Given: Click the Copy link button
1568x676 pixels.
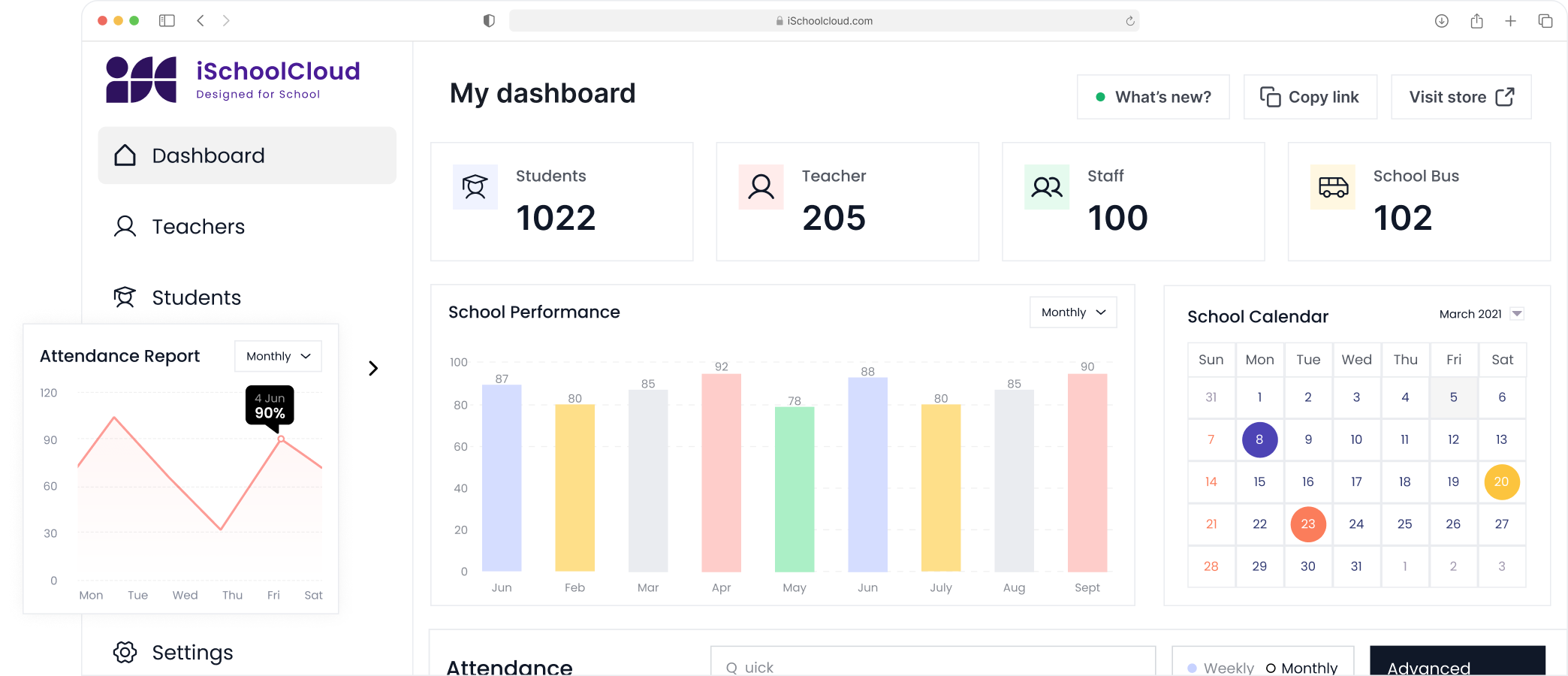Looking at the screenshot, I should pos(1310,97).
